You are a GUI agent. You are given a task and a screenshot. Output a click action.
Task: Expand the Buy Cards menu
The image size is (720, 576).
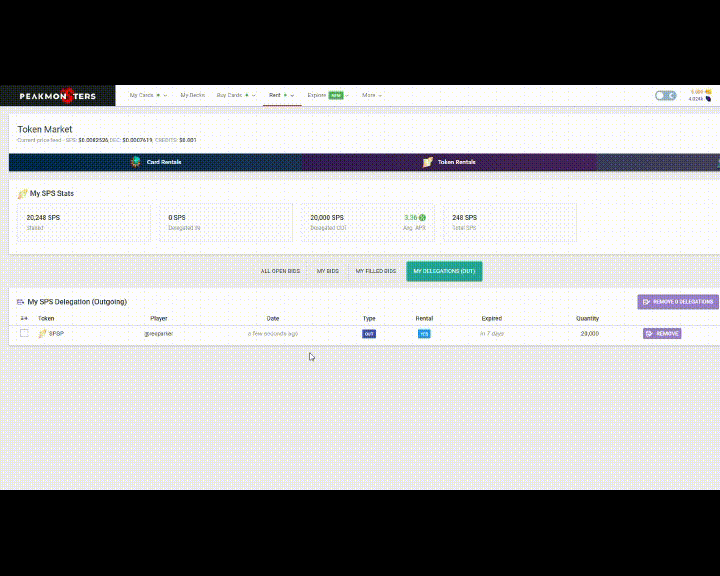point(236,95)
